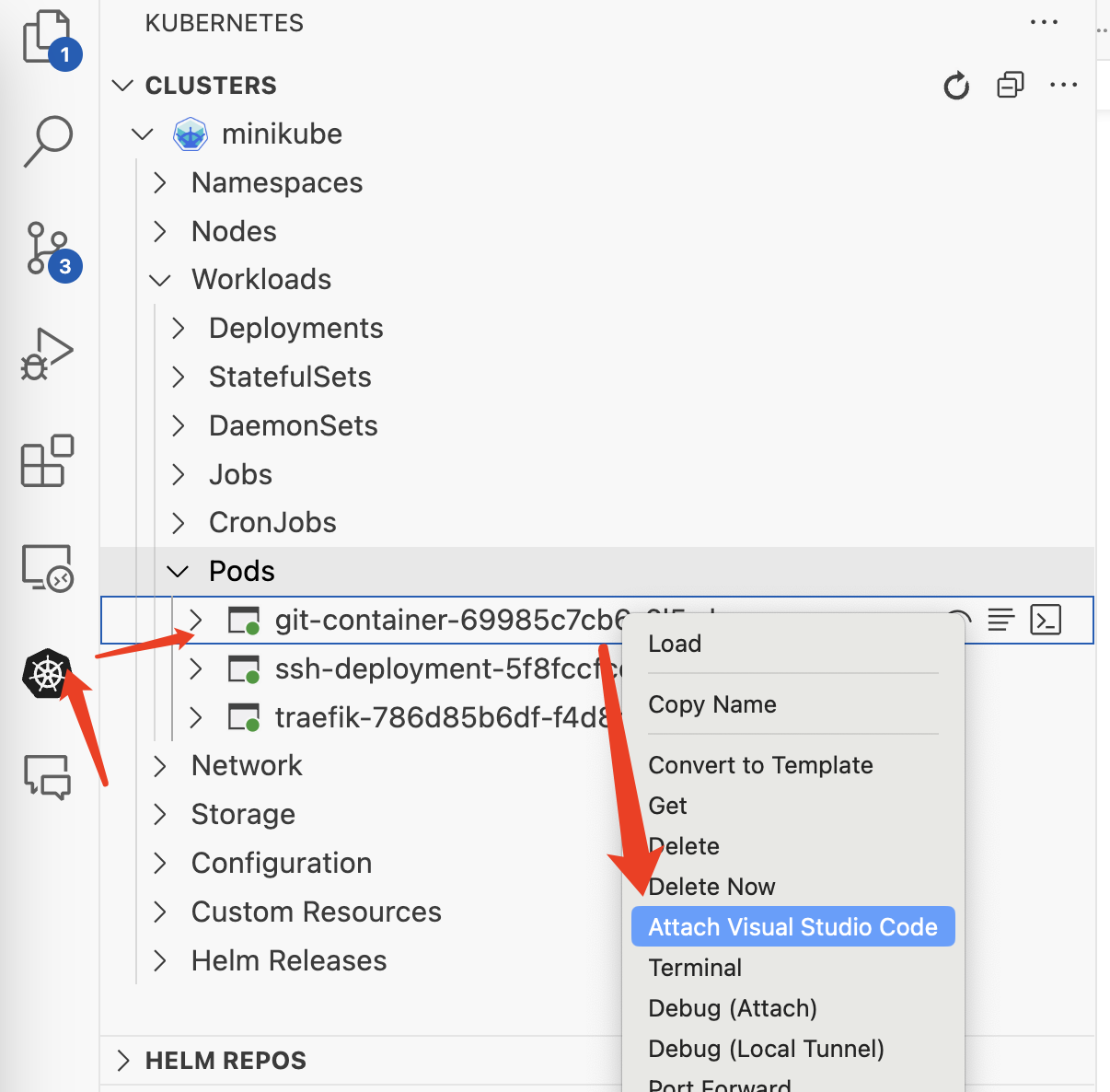Open the Remote Explorer view
The height and width of the screenshot is (1092, 1110).
[x=47, y=567]
